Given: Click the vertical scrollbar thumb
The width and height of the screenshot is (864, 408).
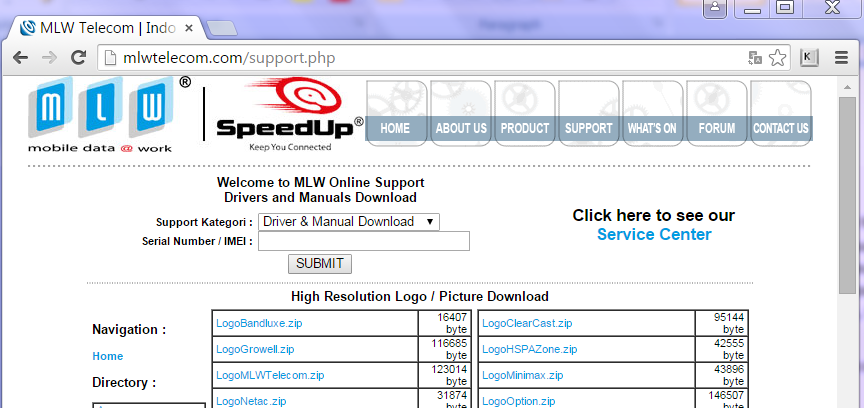Looking at the screenshot, I should pos(847,196).
